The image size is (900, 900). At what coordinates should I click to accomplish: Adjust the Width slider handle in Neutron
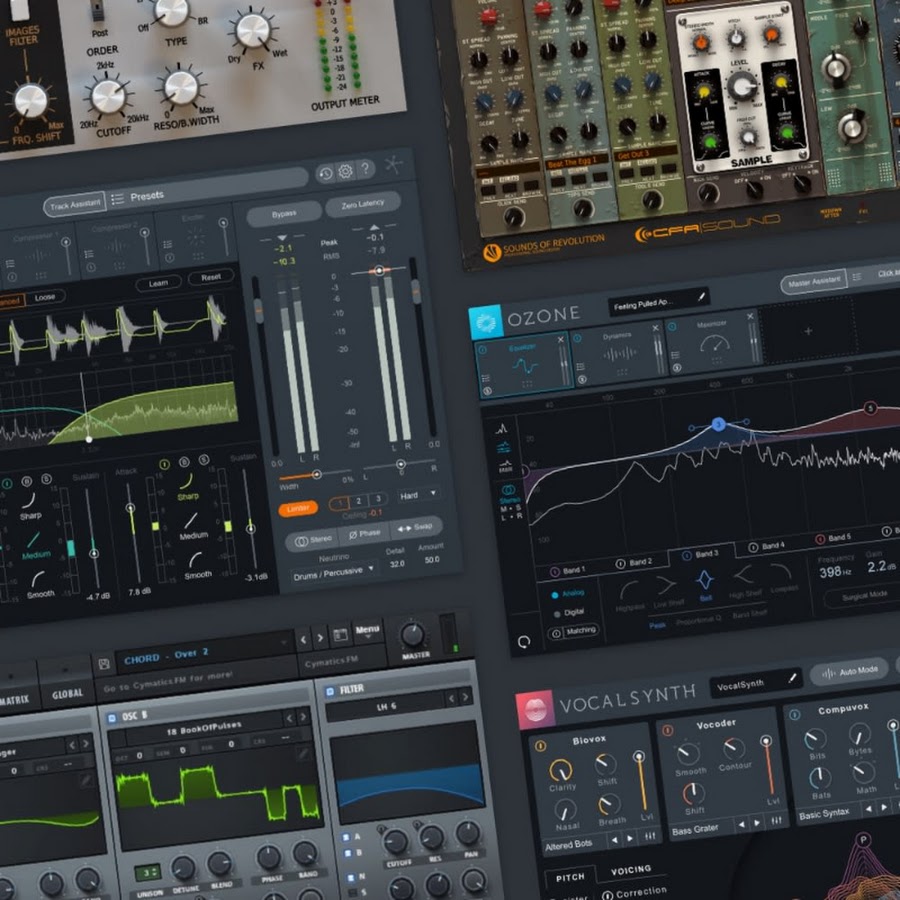[x=316, y=474]
